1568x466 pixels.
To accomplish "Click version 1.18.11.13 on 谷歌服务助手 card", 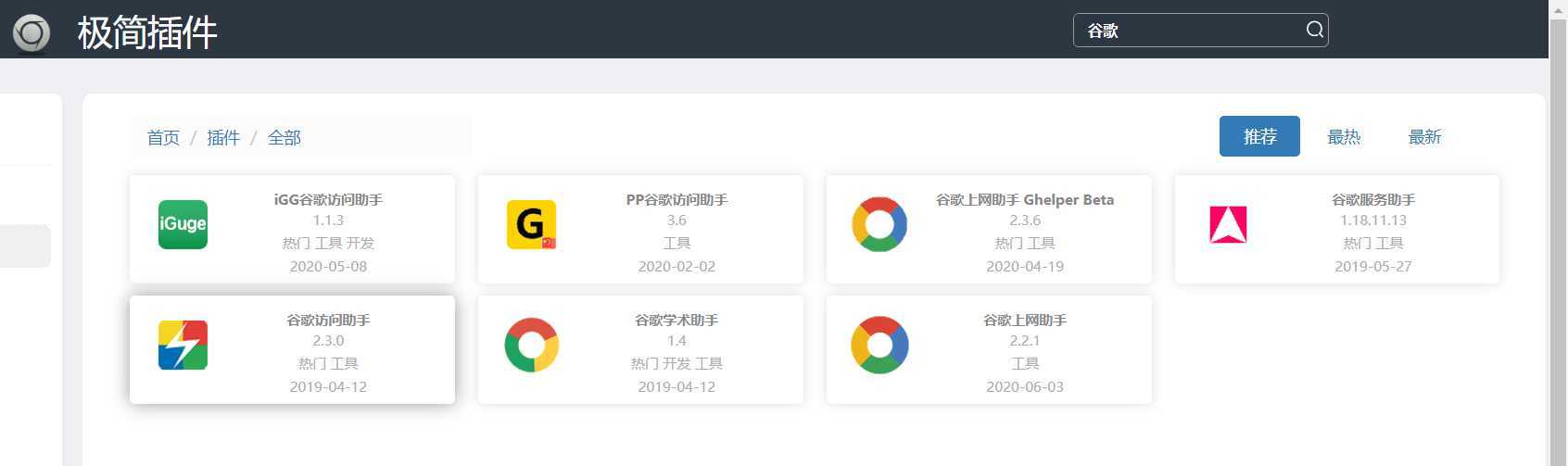I will point(1373,220).
